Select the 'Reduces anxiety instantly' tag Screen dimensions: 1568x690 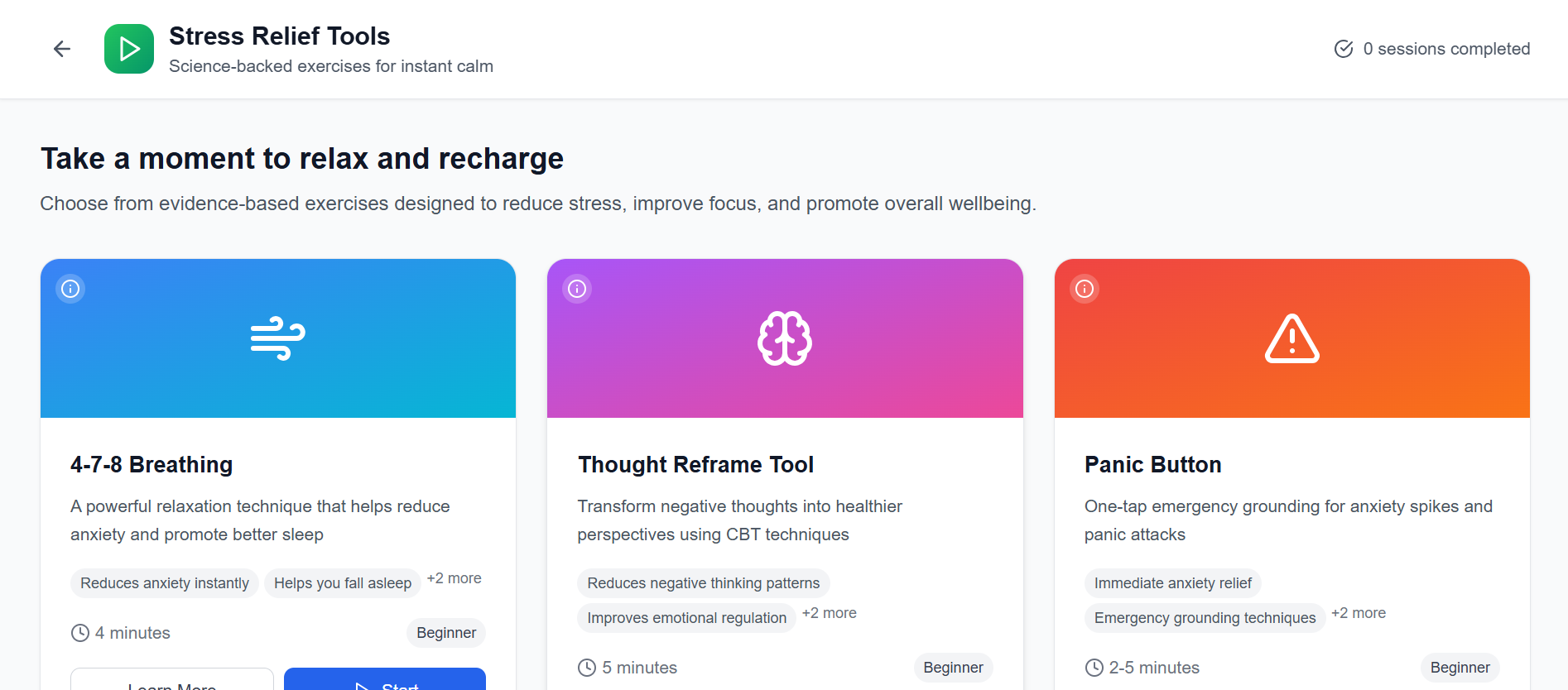[164, 582]
